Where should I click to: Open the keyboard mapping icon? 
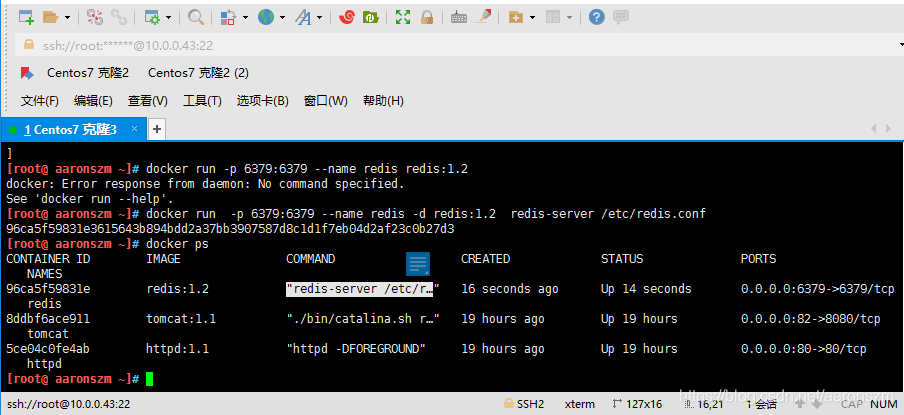459,18
